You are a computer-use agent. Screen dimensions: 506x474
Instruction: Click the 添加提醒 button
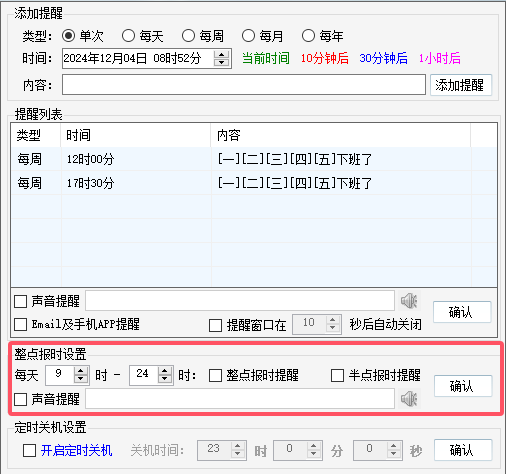(x=461, y=85)
